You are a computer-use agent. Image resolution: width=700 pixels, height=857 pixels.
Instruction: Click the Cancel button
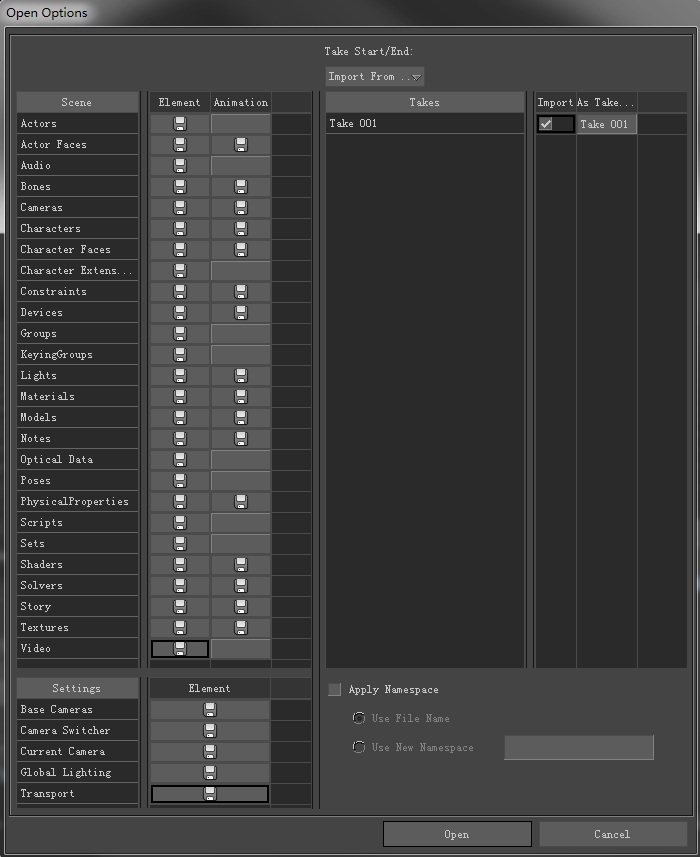(x=613, y=834)
